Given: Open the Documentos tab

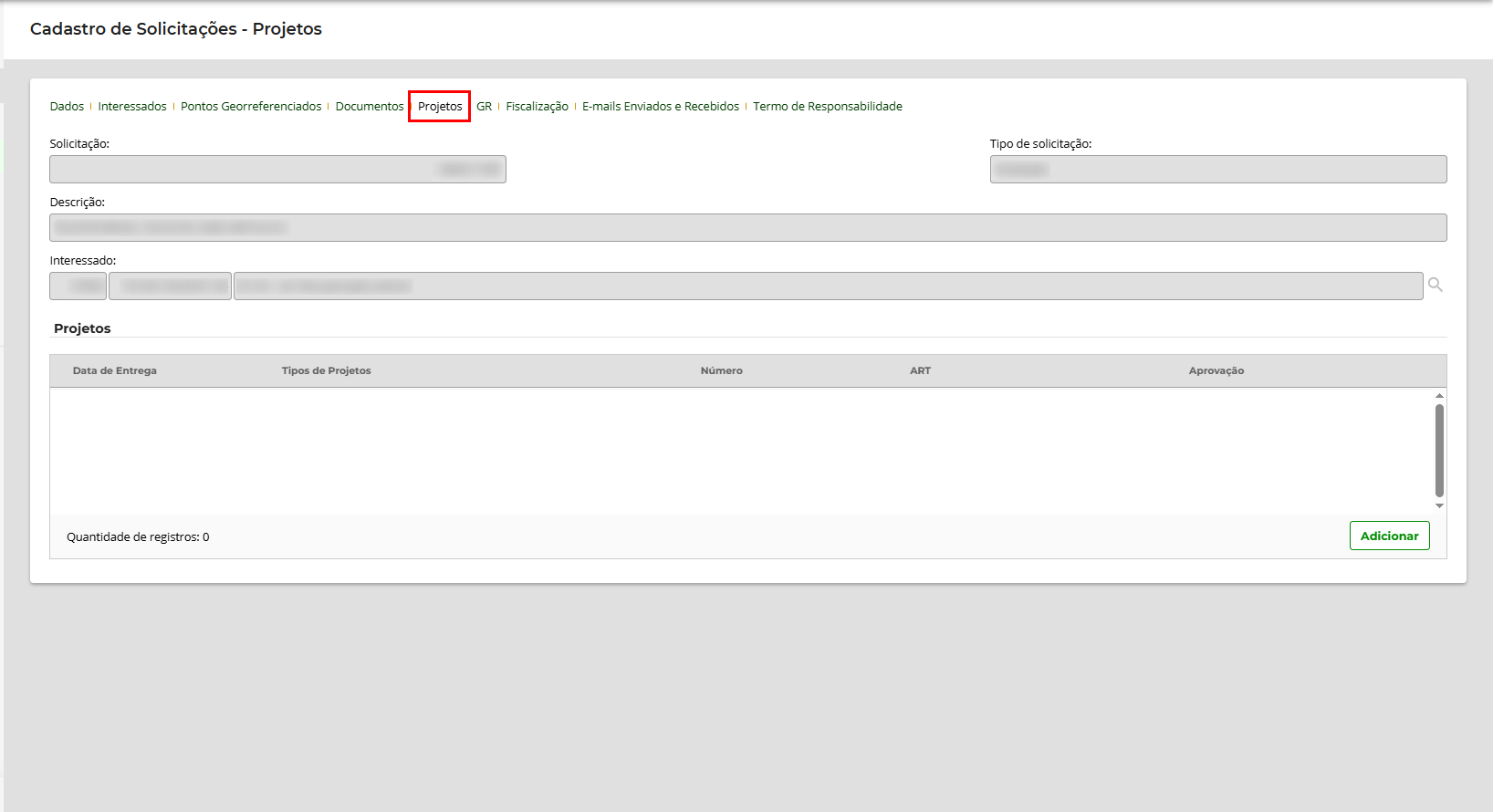Looking at the screenshot, I should click(x=369, y=107).
